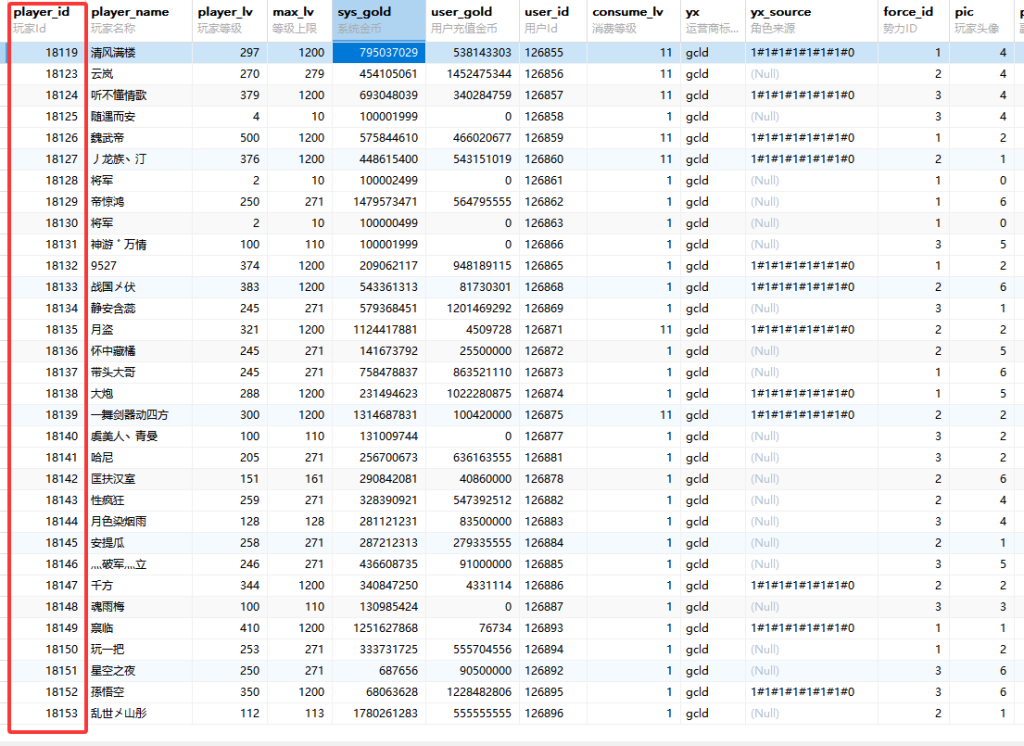This screenshot has width=1024, height=746.
Task: Click user_gold cell with value 1452475344
Action: coord(474,74)
